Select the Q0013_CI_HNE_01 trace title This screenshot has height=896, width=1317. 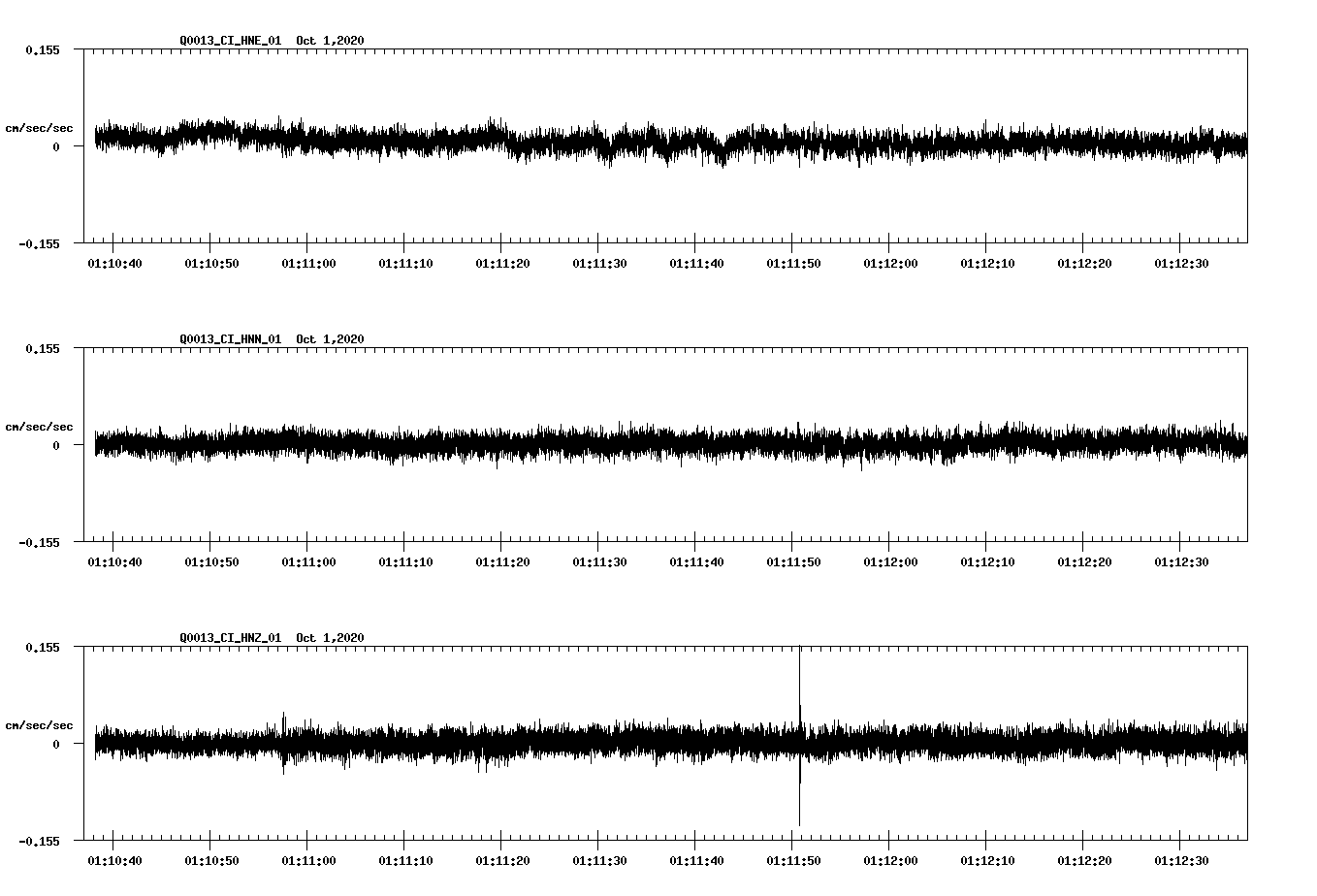coord(230,41)
